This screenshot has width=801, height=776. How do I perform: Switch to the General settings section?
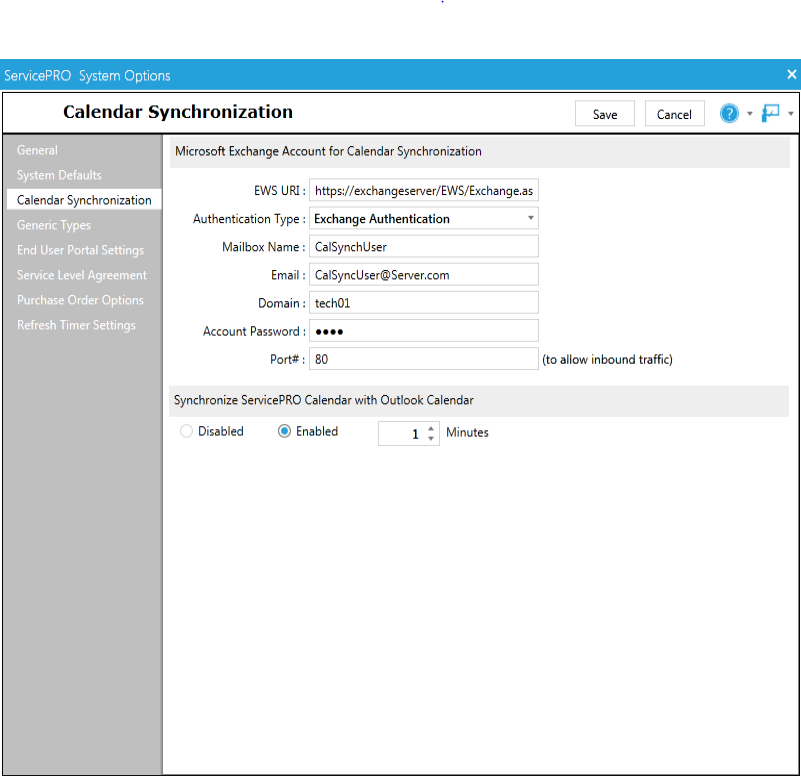[x=37, y=150]
